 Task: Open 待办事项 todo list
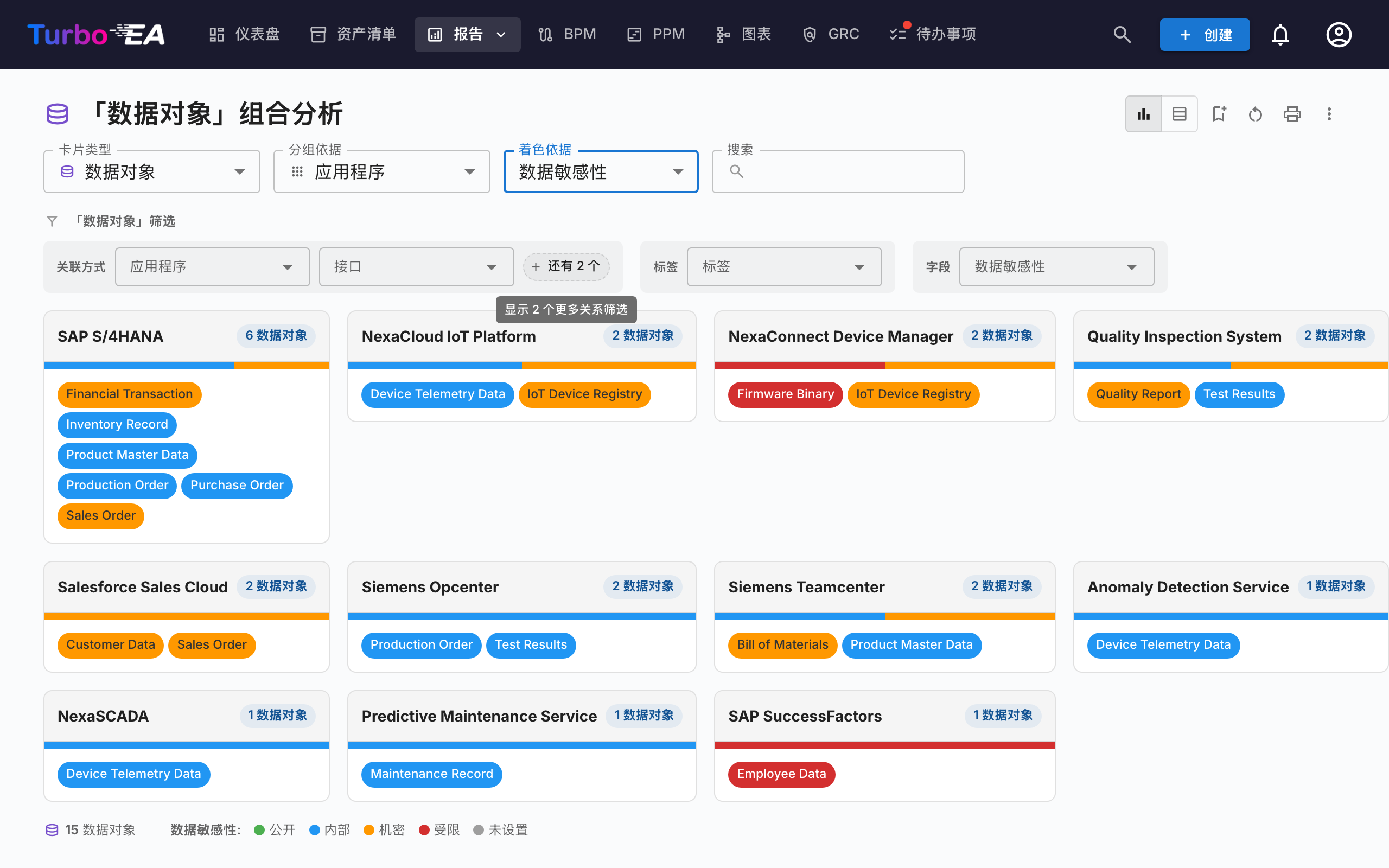coord(933,34)
